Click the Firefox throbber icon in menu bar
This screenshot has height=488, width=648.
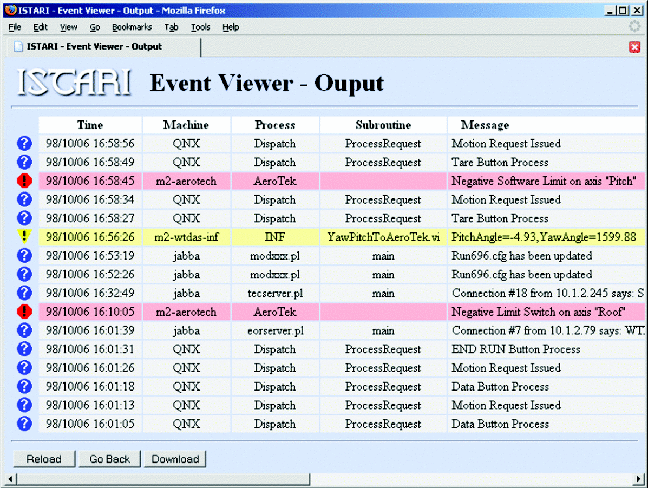(633, 27)
